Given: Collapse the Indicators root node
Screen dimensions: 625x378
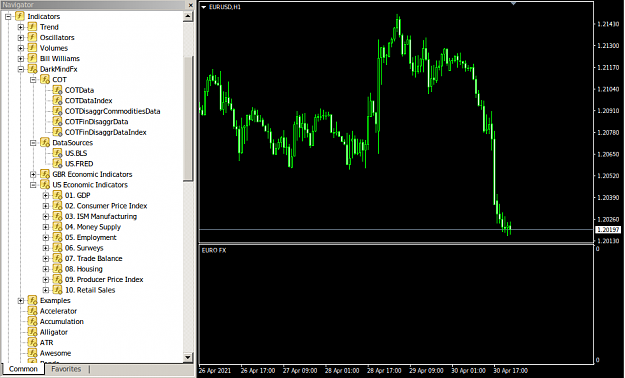Looking at the screenshot, I should [x=8, y=17].
